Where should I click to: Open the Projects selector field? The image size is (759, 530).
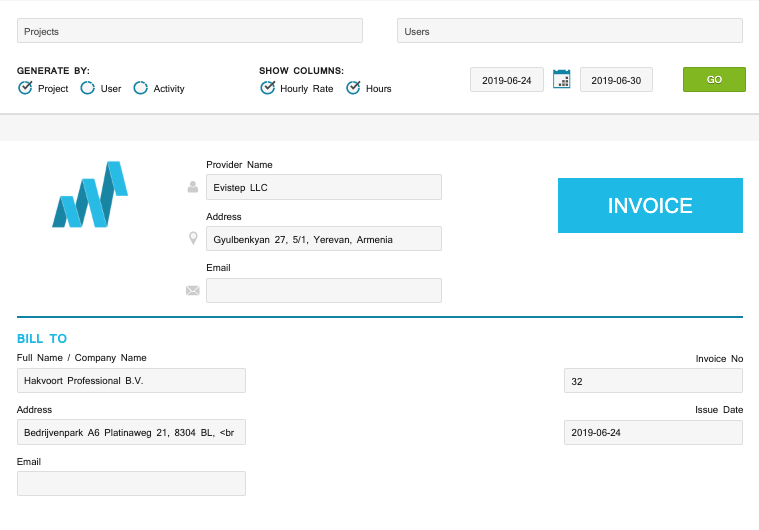click(190, 31)
